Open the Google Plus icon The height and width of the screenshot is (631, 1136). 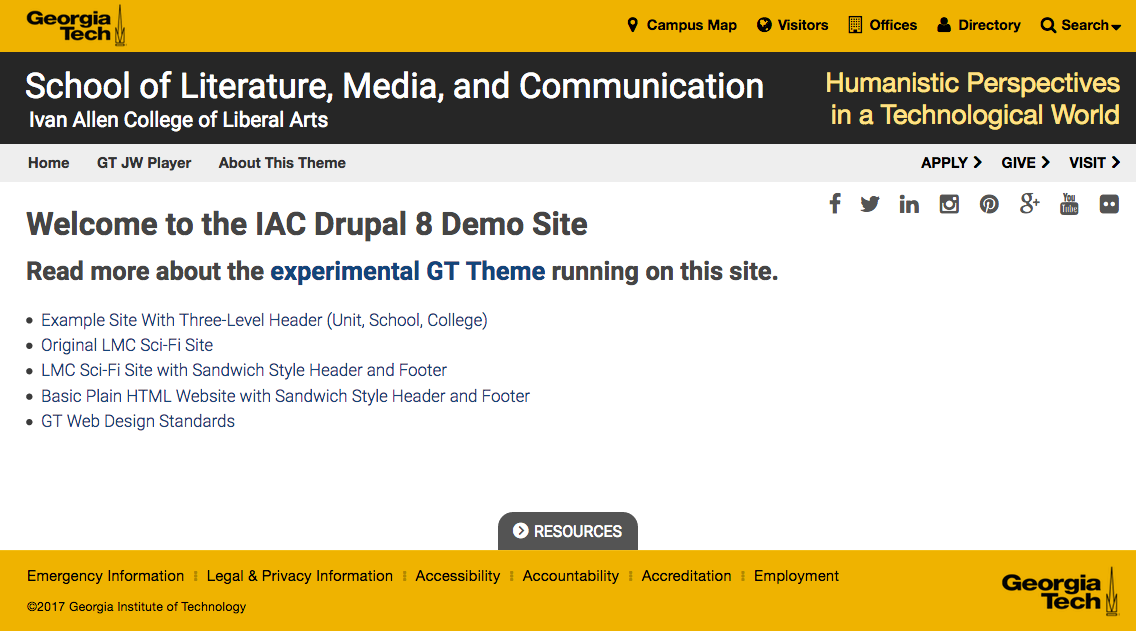coord(1029,204)
